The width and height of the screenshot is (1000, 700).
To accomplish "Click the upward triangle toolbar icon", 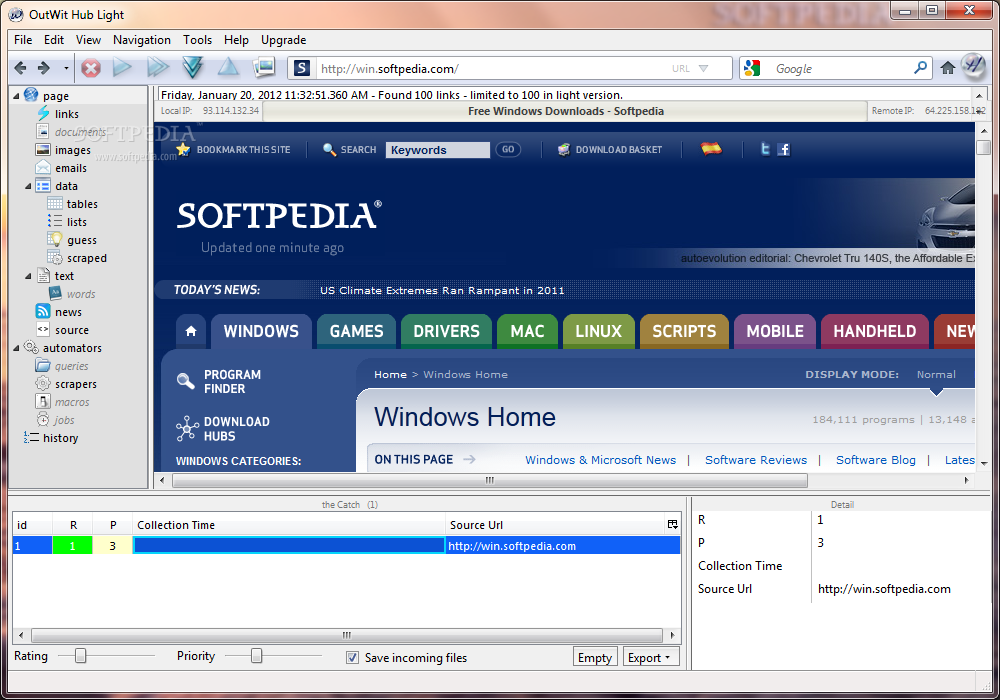I will [x=228, y=66].
